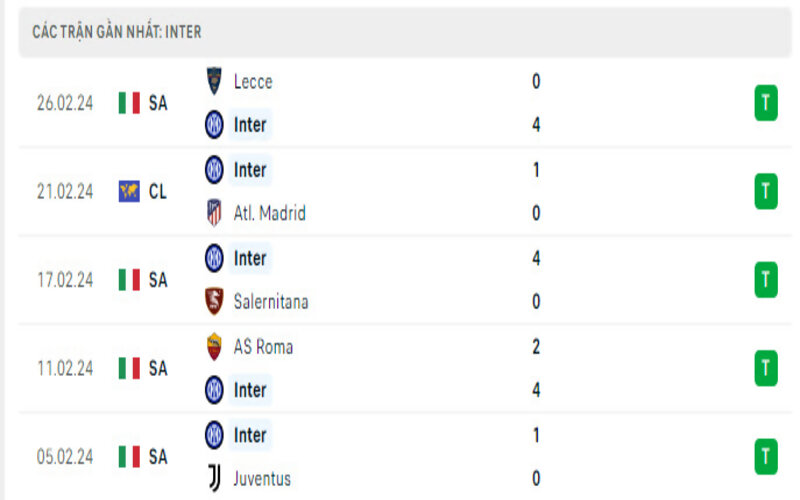
Task: Click the CL competition label
Action: click(x=158, y=191)
